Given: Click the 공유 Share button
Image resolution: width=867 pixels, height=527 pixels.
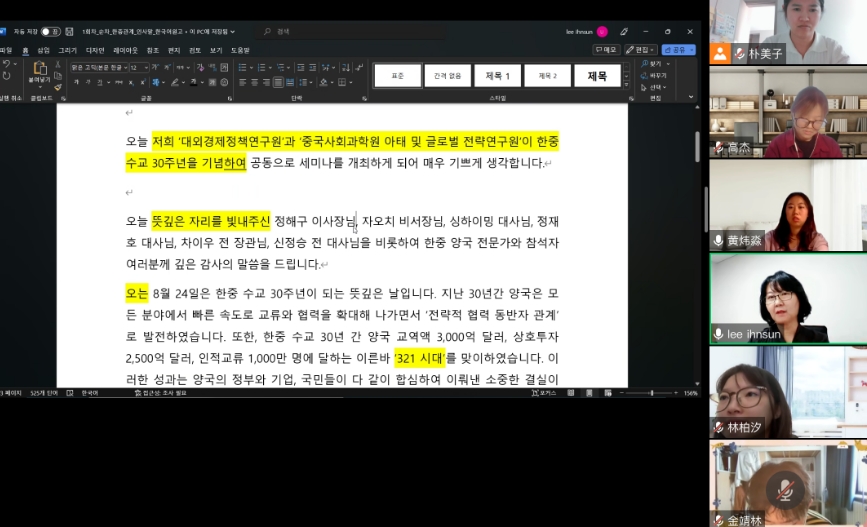Looking at the screenshot, I should 680,49.
